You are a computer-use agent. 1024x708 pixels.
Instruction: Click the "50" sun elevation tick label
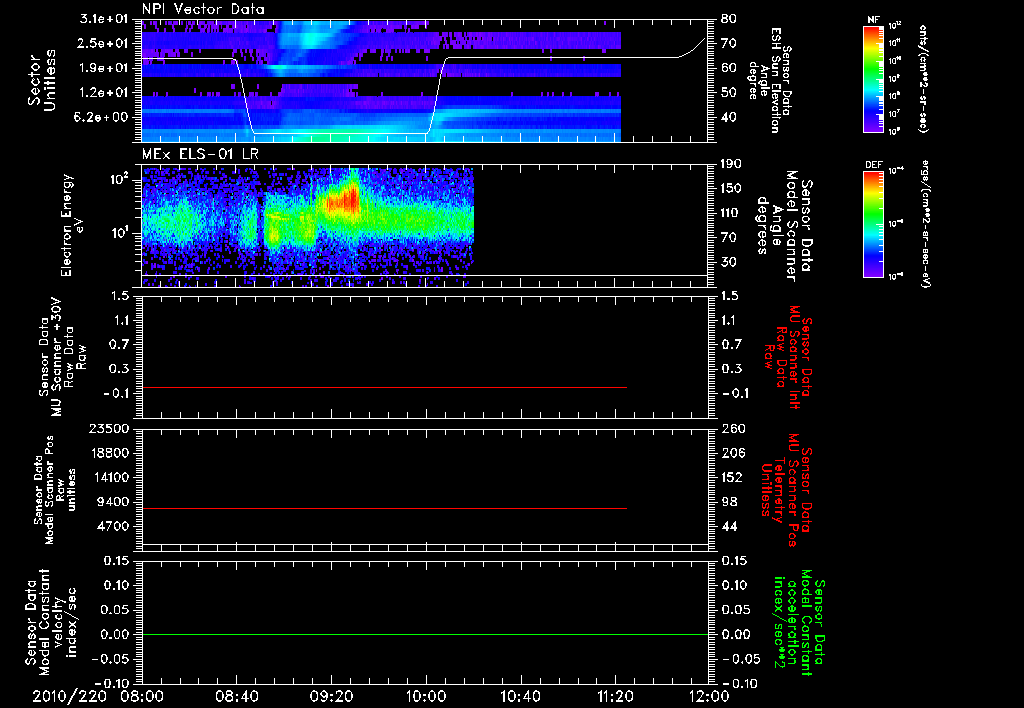(729, 93)
